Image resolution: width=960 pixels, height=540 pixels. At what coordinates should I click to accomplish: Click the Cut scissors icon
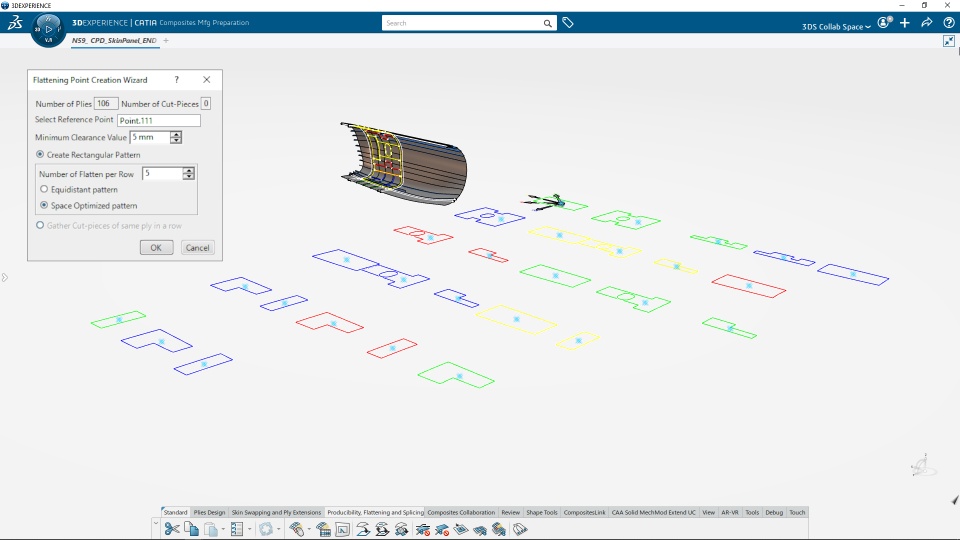coord(172,528)
